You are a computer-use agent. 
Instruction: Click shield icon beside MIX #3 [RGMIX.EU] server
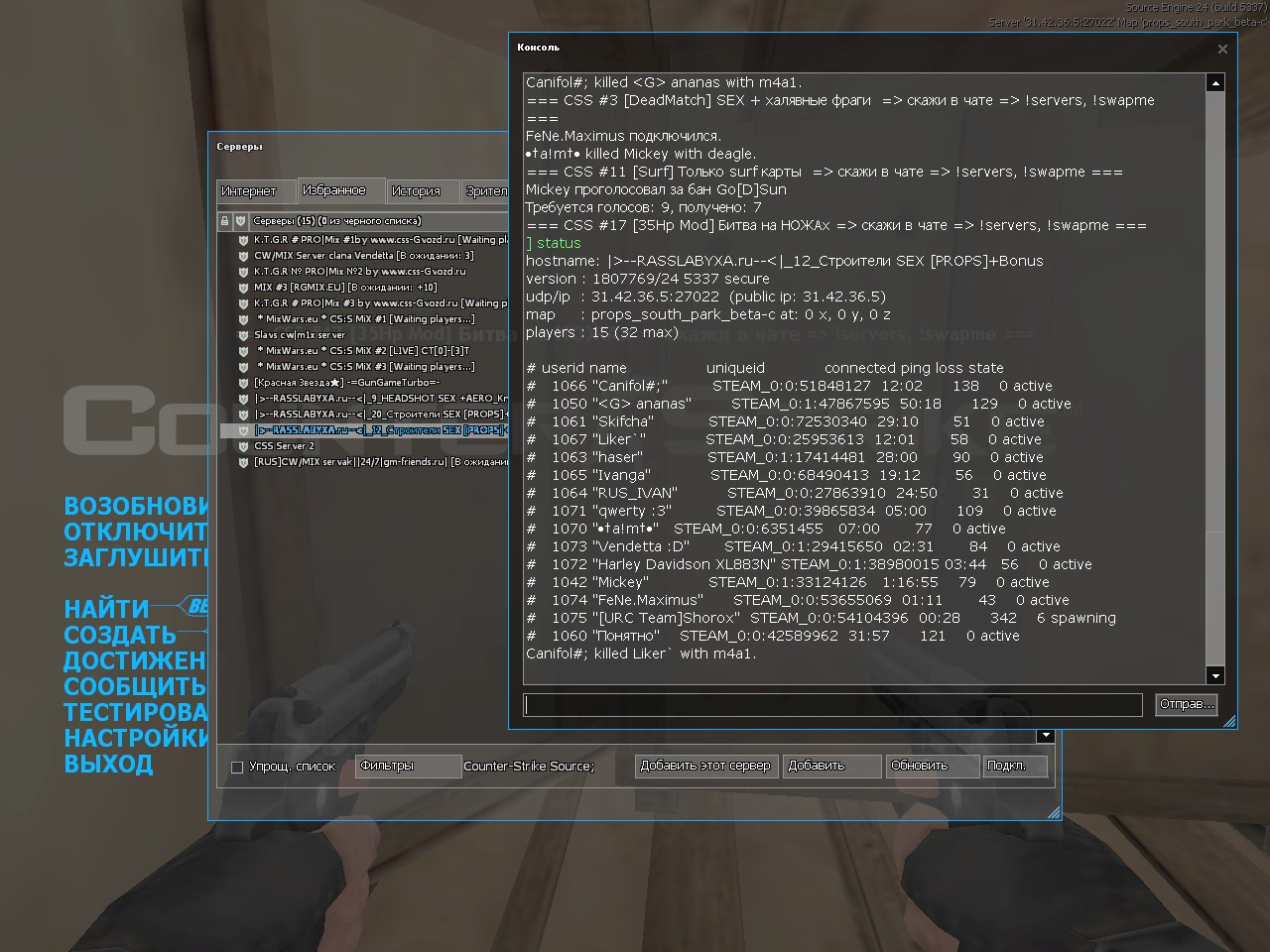click(x=243, y=288)
